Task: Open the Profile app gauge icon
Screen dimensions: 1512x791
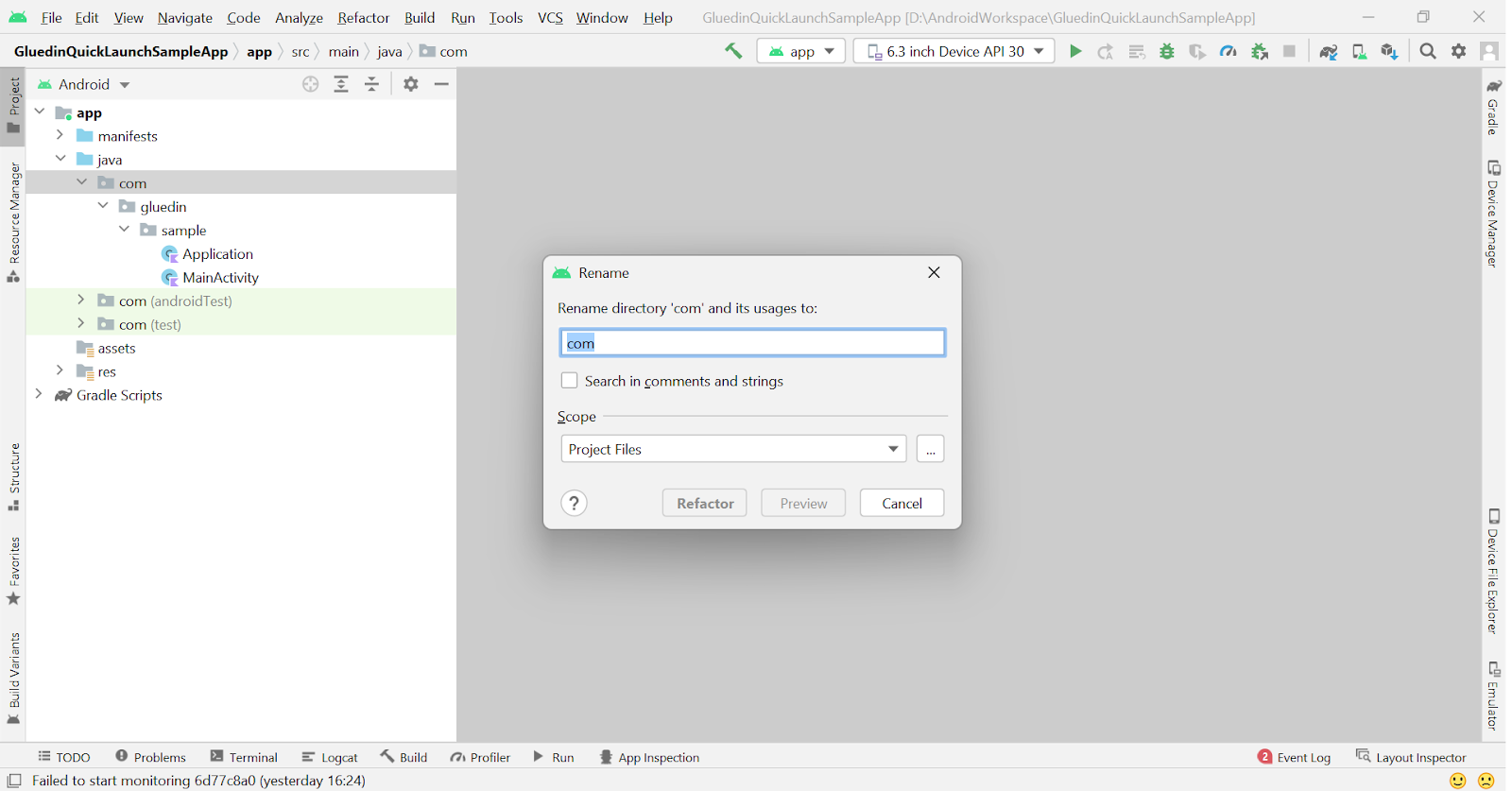Action: click(1228, 51)
